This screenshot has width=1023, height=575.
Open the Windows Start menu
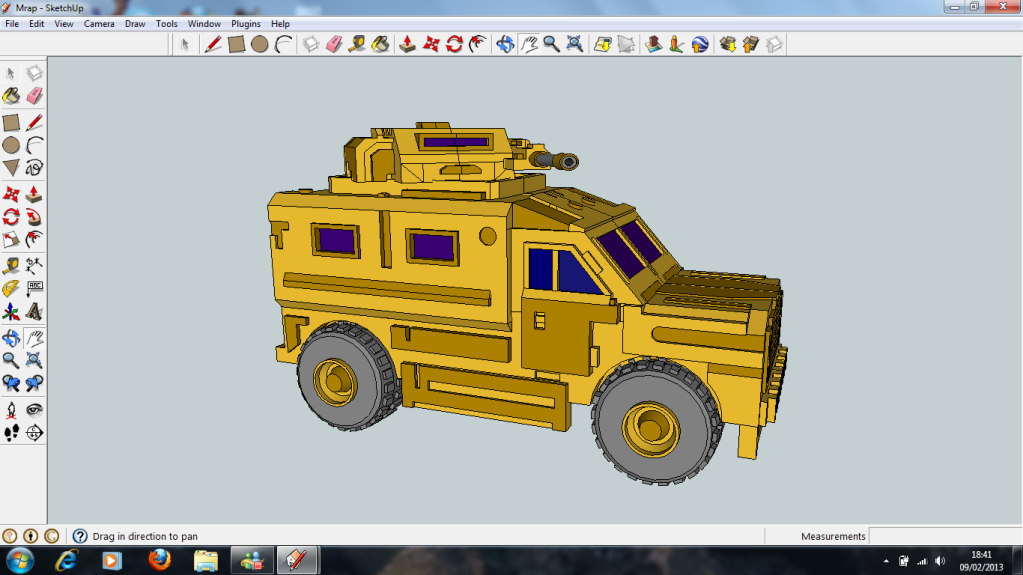20,561
